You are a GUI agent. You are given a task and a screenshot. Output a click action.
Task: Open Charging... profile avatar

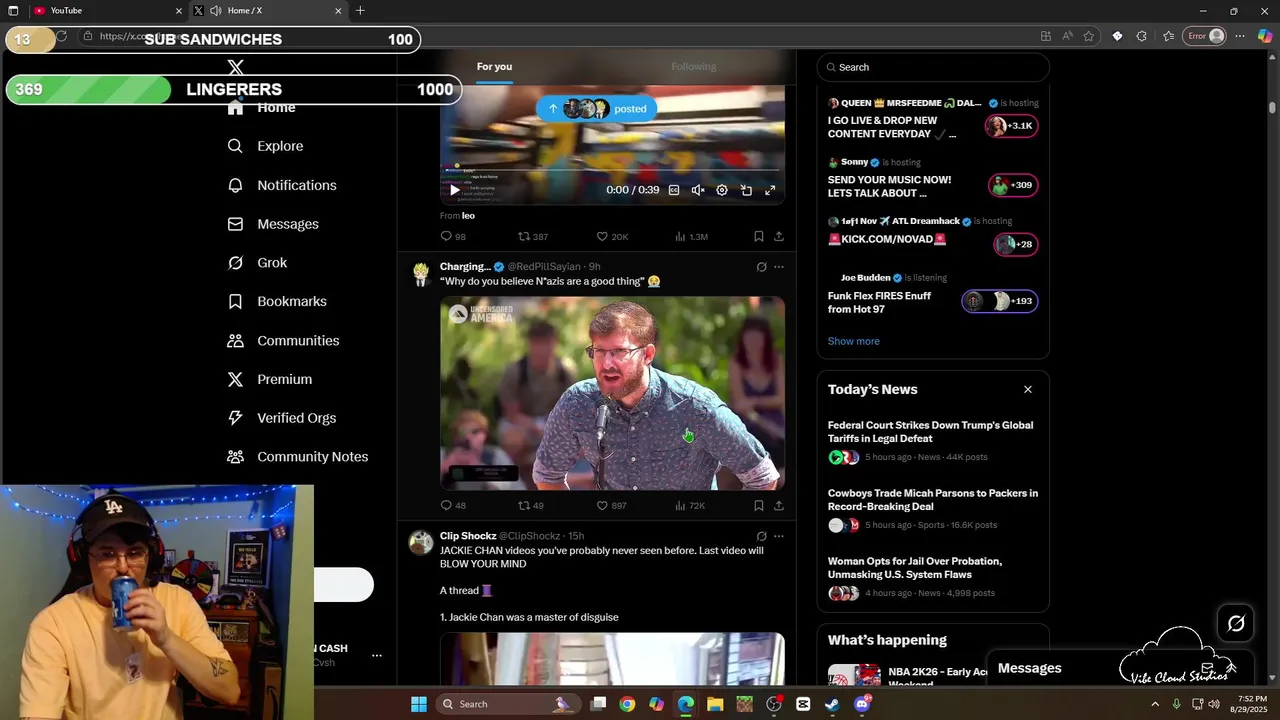(x=421, y=274)
